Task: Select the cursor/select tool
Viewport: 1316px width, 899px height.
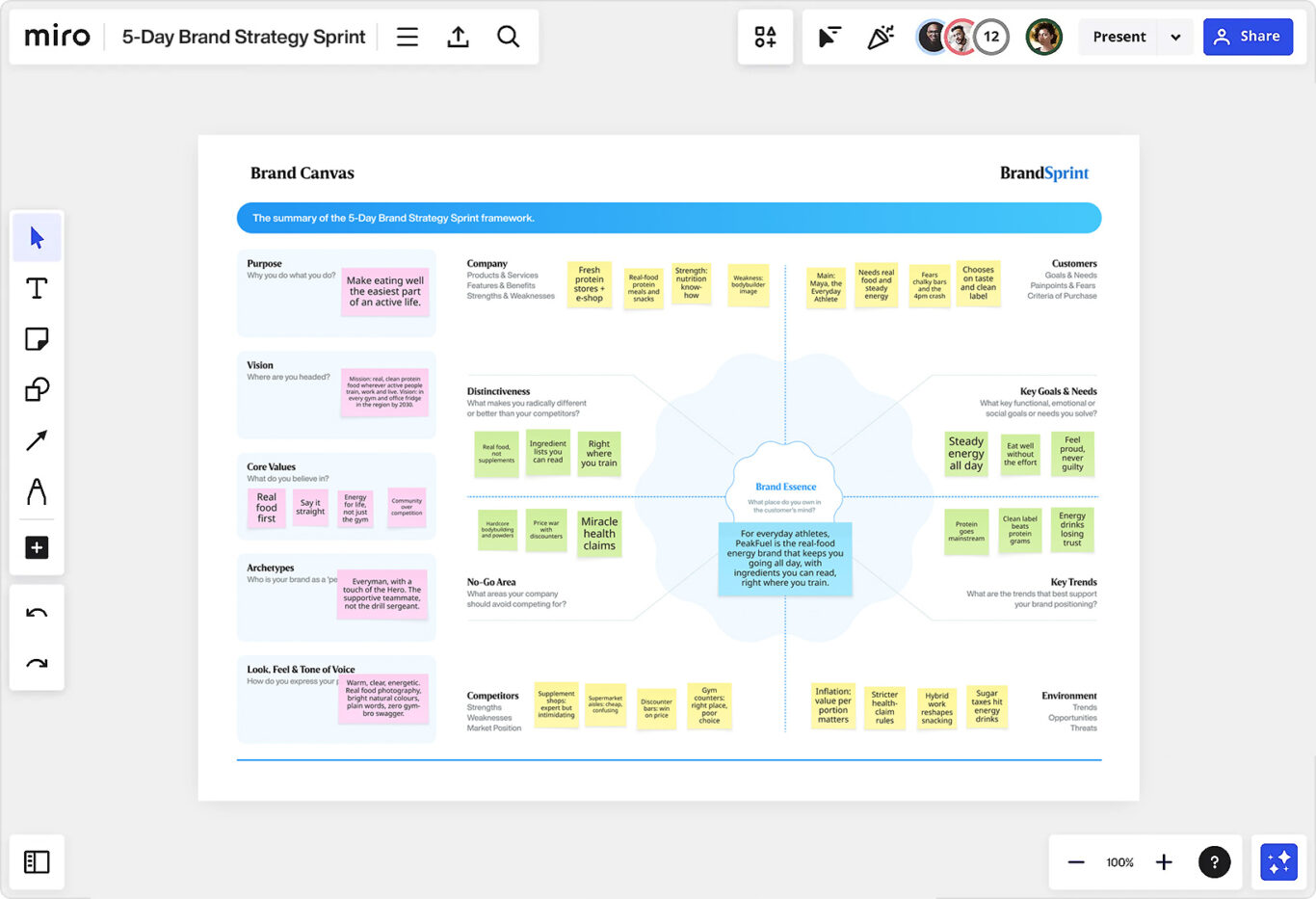Action: [37, 238]
